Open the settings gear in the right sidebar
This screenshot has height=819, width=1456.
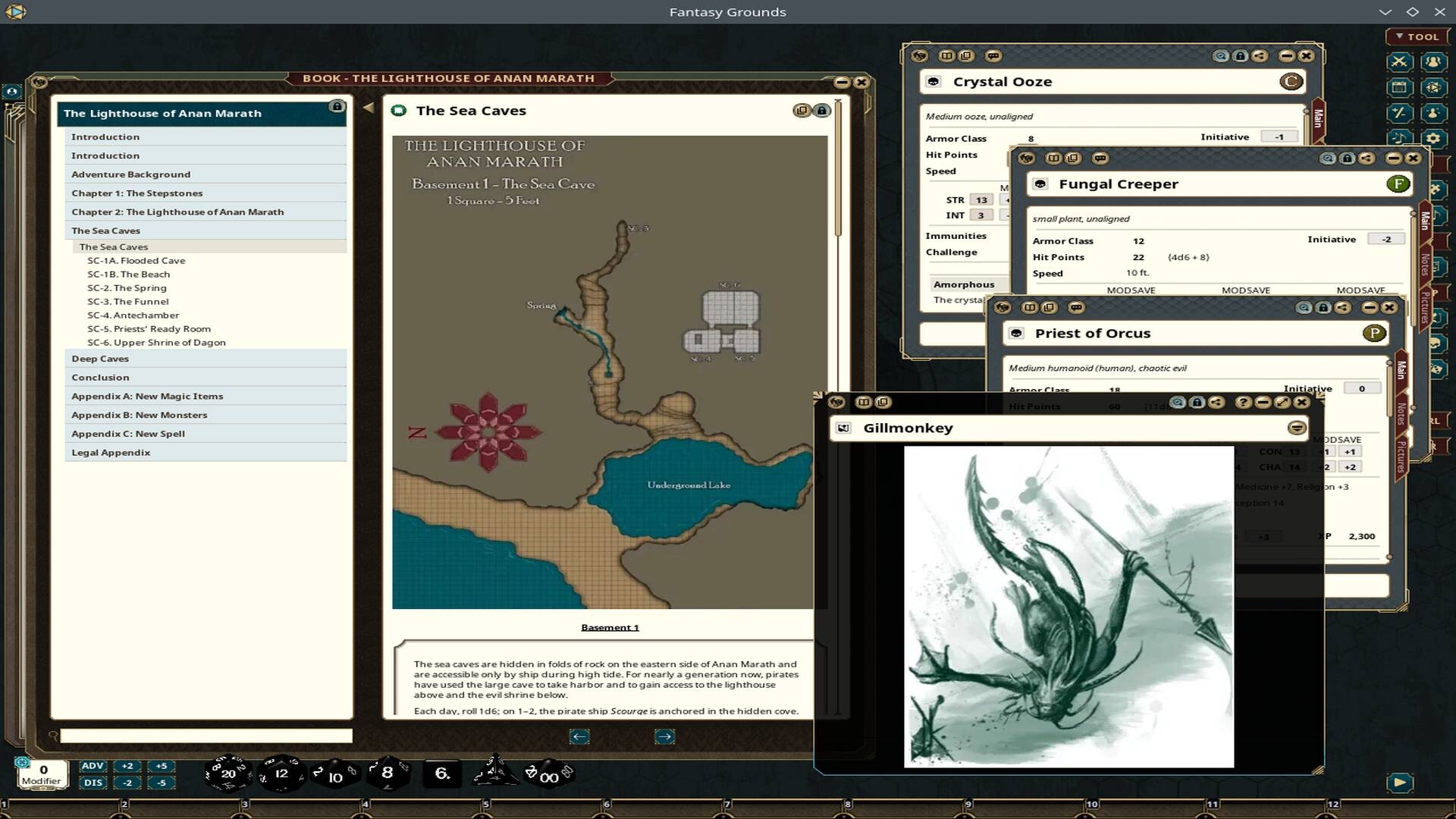1432,138
